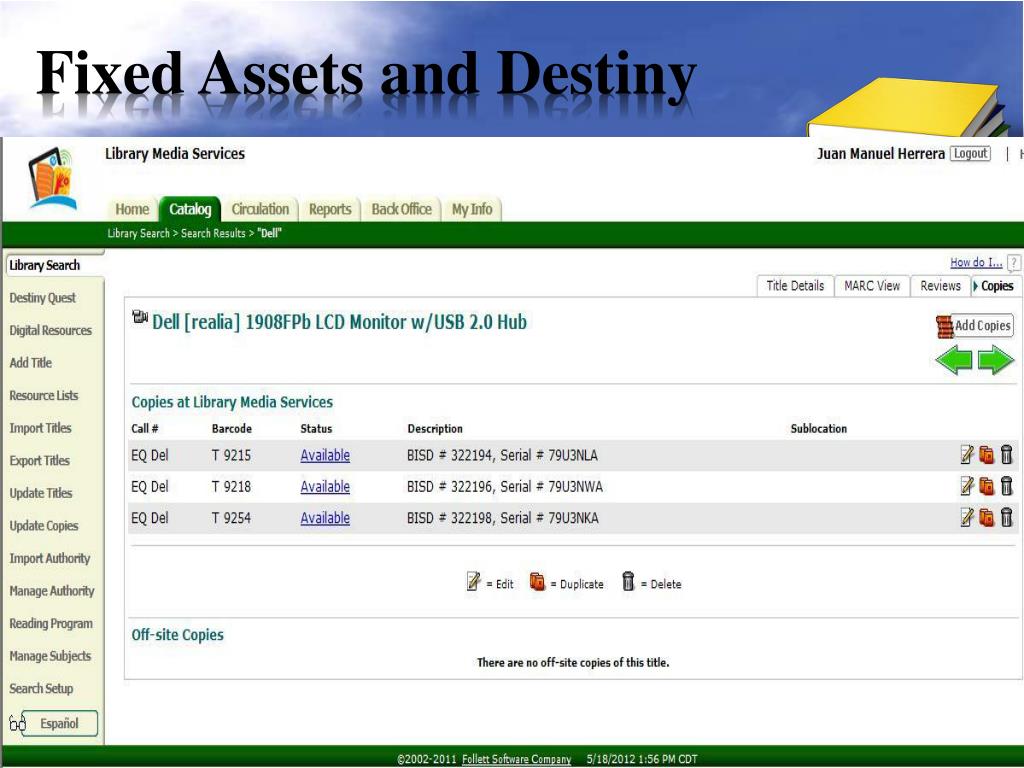
Task: Click Available status for barcode T 9218
Action: pos(325,487)
